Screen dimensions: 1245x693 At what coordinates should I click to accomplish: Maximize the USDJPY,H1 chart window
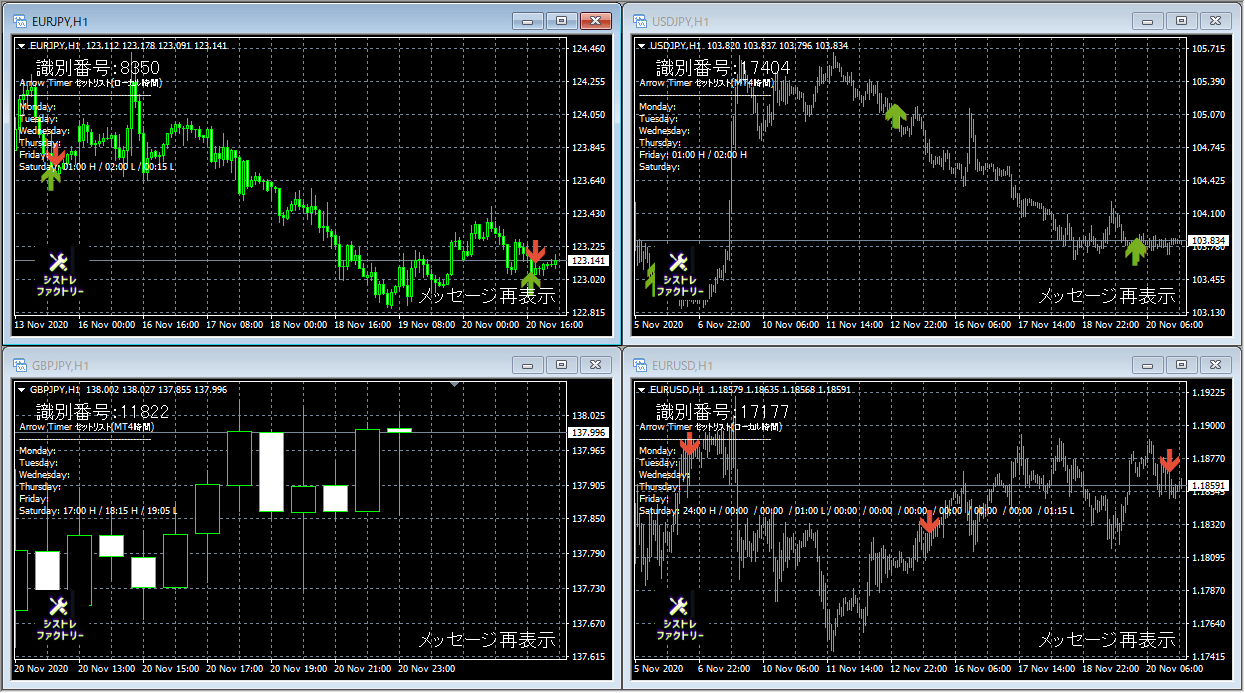(x=1181, y=21)
